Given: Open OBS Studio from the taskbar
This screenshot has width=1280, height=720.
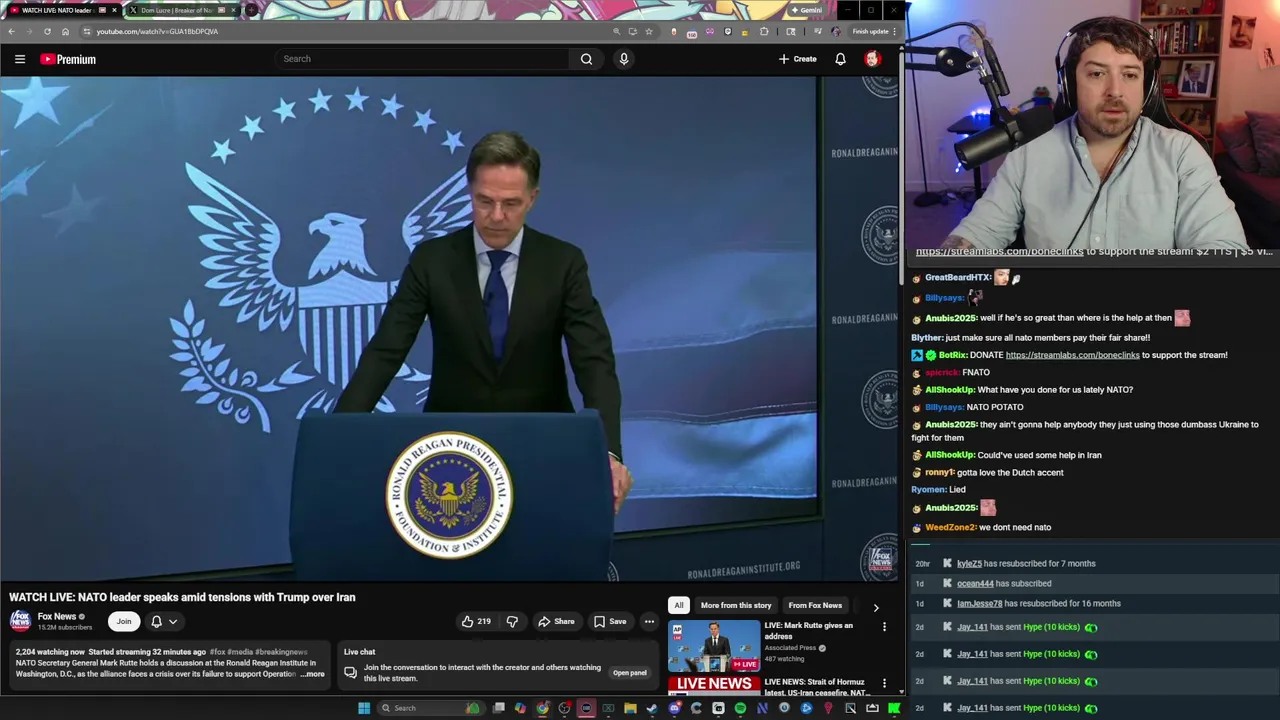Looking at the screenshot, I should pos(565,708).
